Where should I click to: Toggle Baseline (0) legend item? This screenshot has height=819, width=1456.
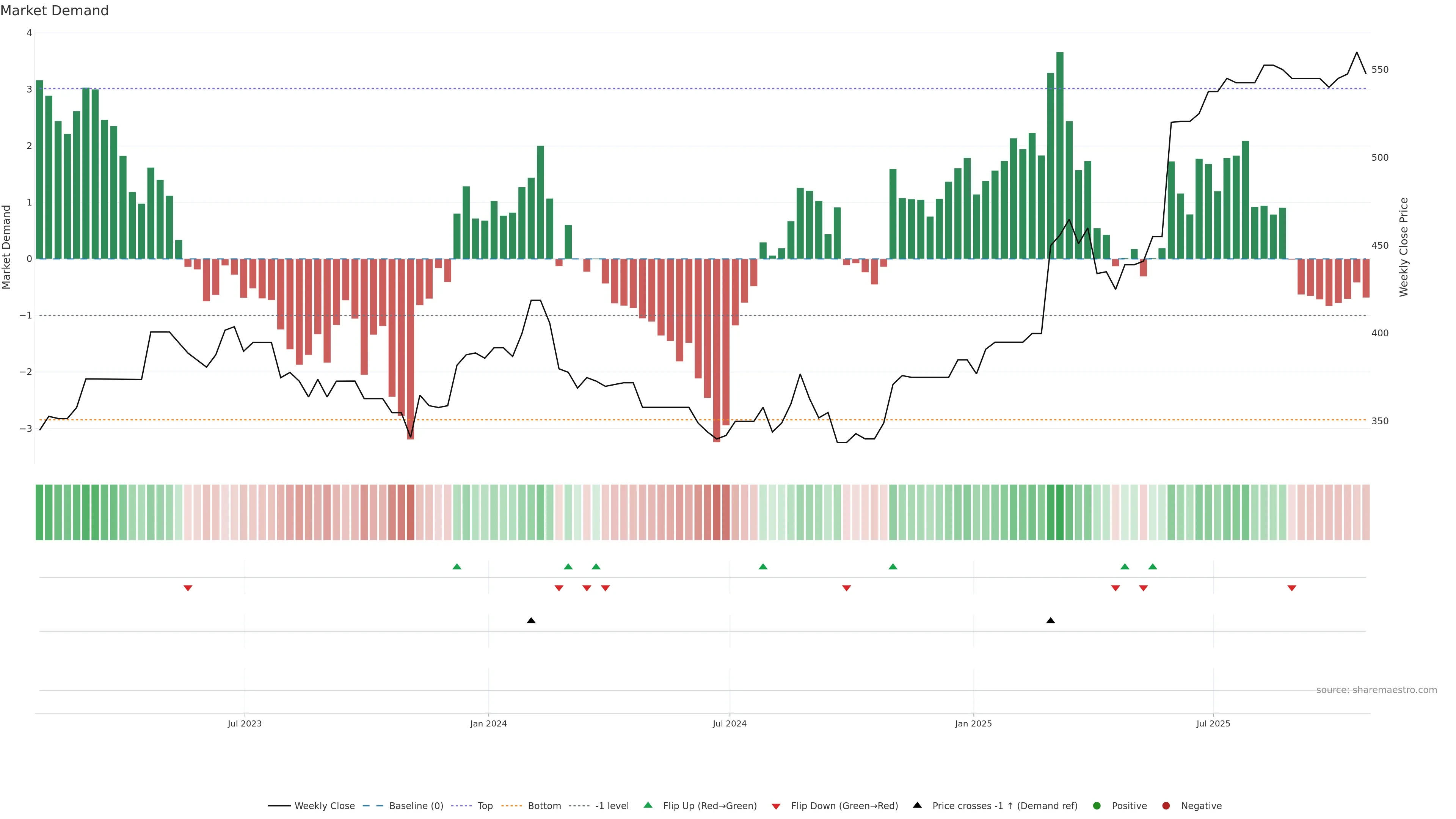coord(416,806)
